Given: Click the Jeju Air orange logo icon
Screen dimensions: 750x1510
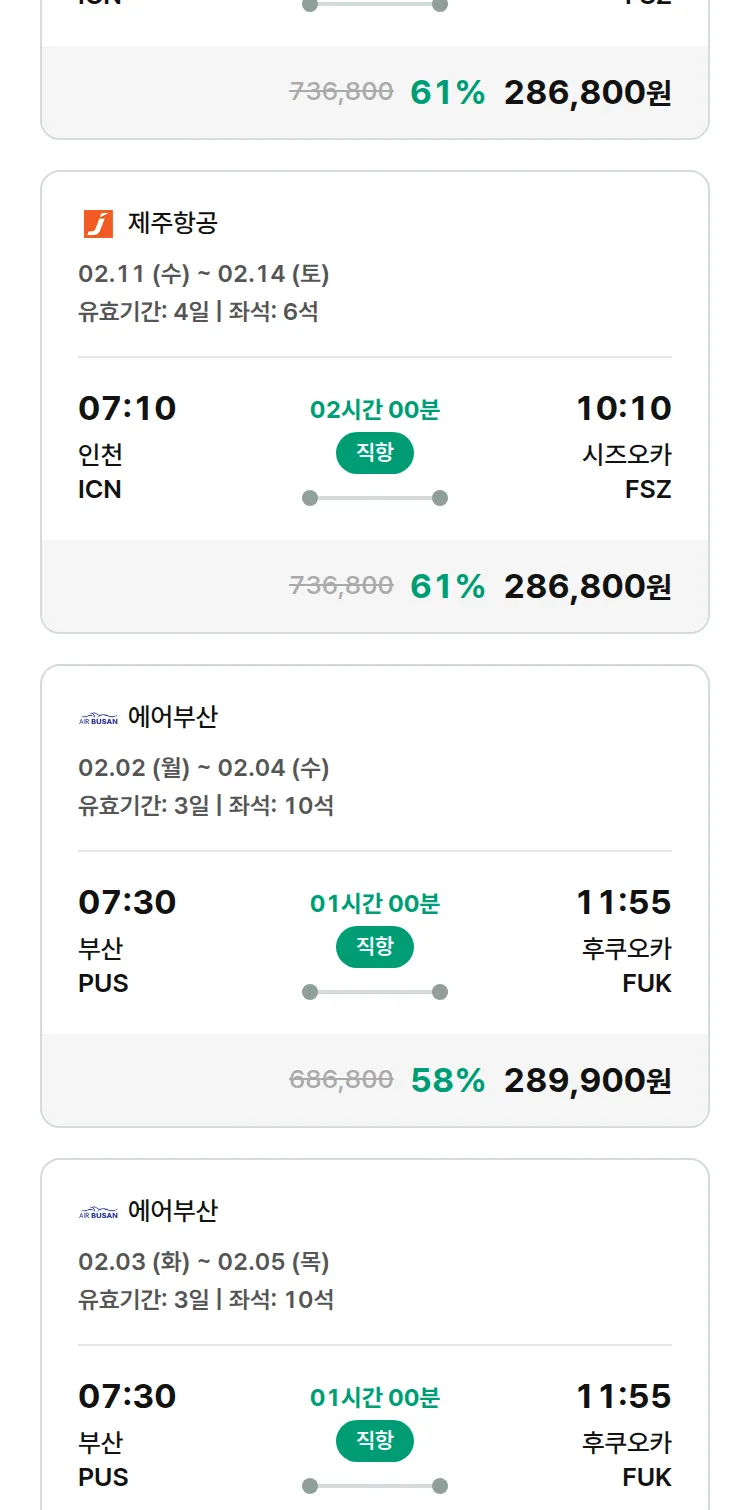Looking at the screenshot, I should (98, 223).
